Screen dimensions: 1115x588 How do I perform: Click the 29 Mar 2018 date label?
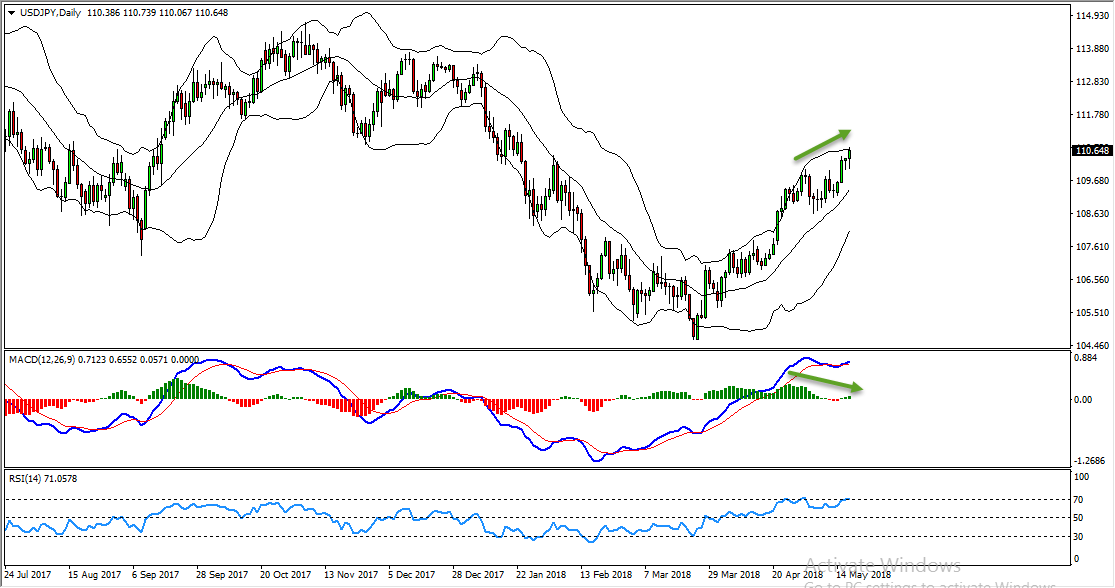point(734,574)
